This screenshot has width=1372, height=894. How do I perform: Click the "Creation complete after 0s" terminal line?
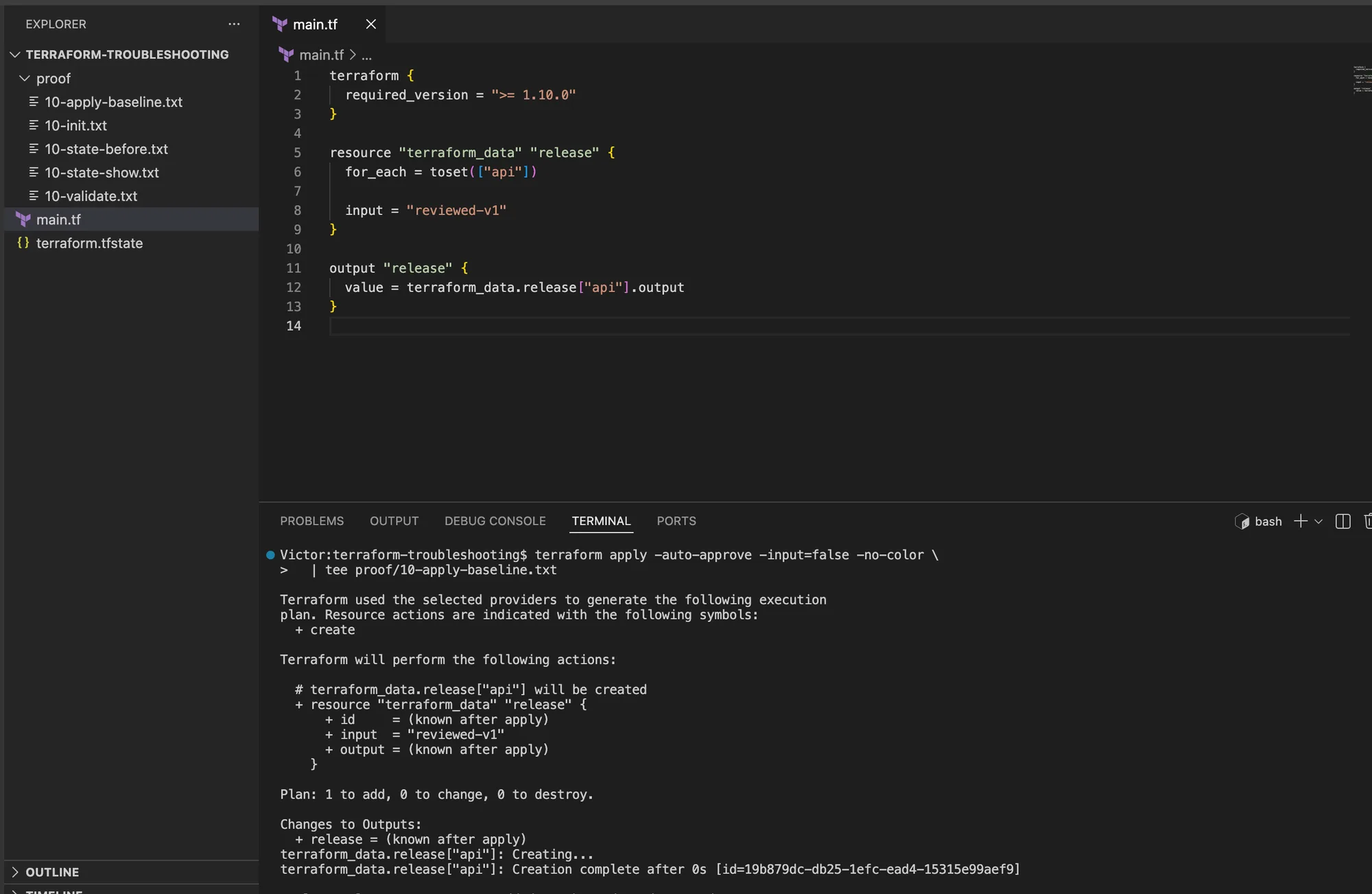pos(650,869)
